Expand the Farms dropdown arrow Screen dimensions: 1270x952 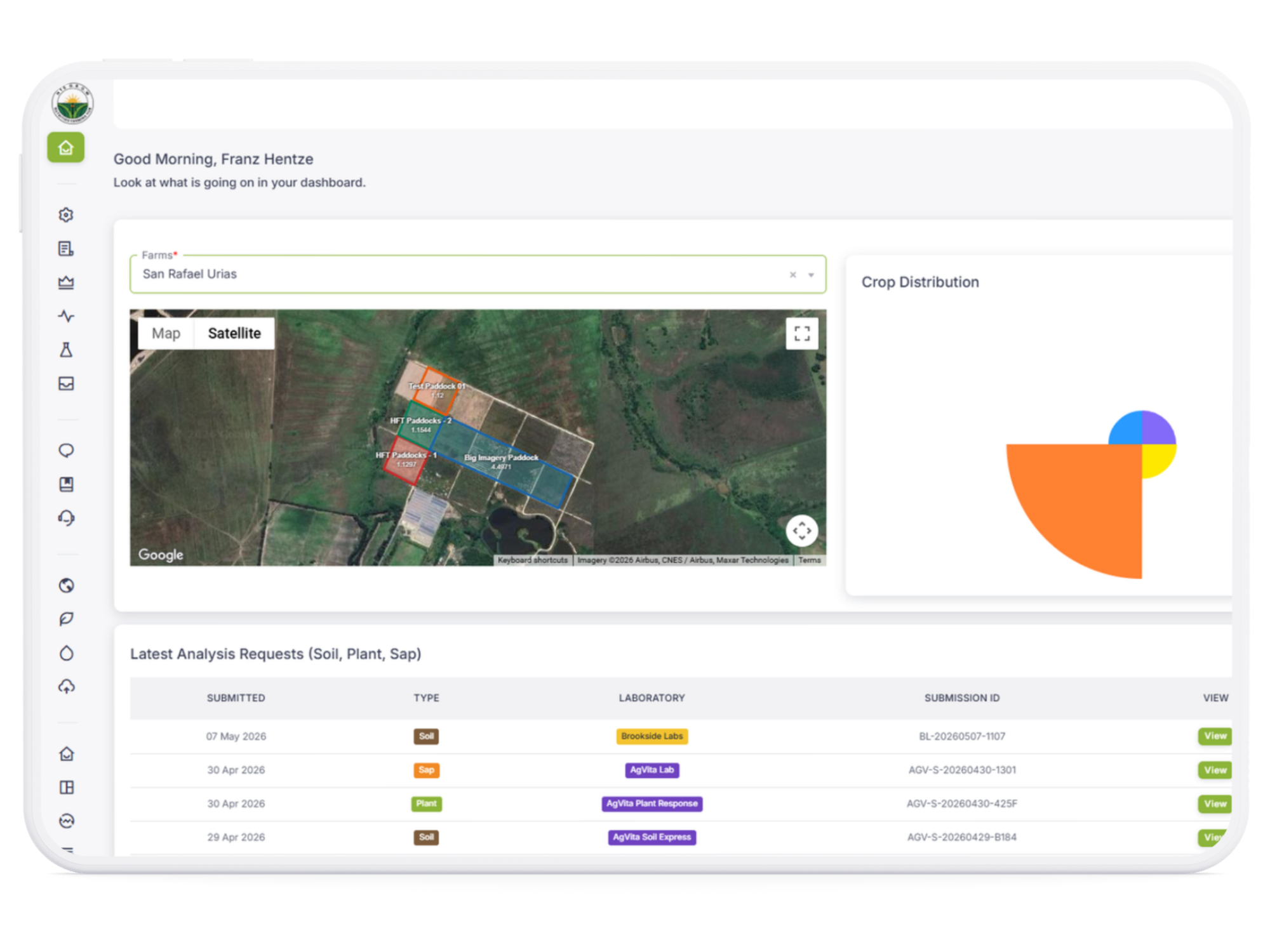pos(811,275)
